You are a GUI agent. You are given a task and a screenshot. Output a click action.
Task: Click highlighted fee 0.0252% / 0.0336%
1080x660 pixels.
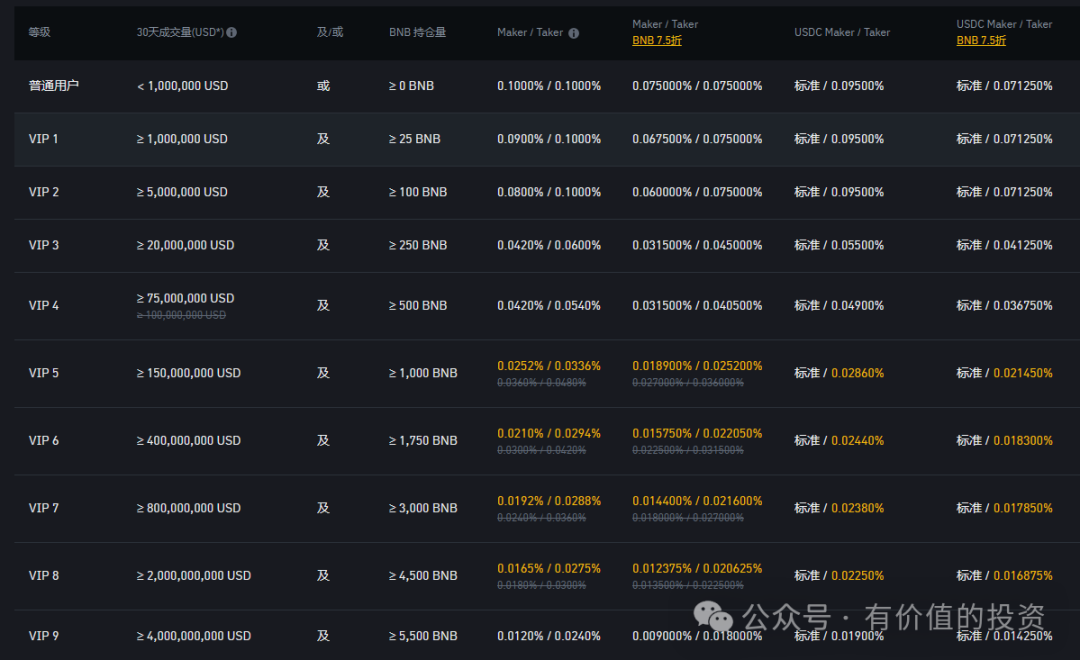(x=549, y=366)
